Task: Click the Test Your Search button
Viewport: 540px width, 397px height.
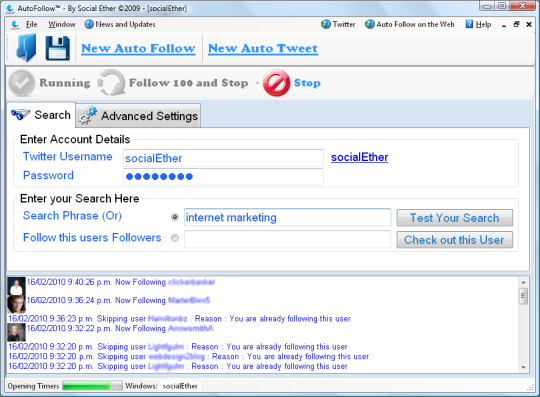Action: 455,218
